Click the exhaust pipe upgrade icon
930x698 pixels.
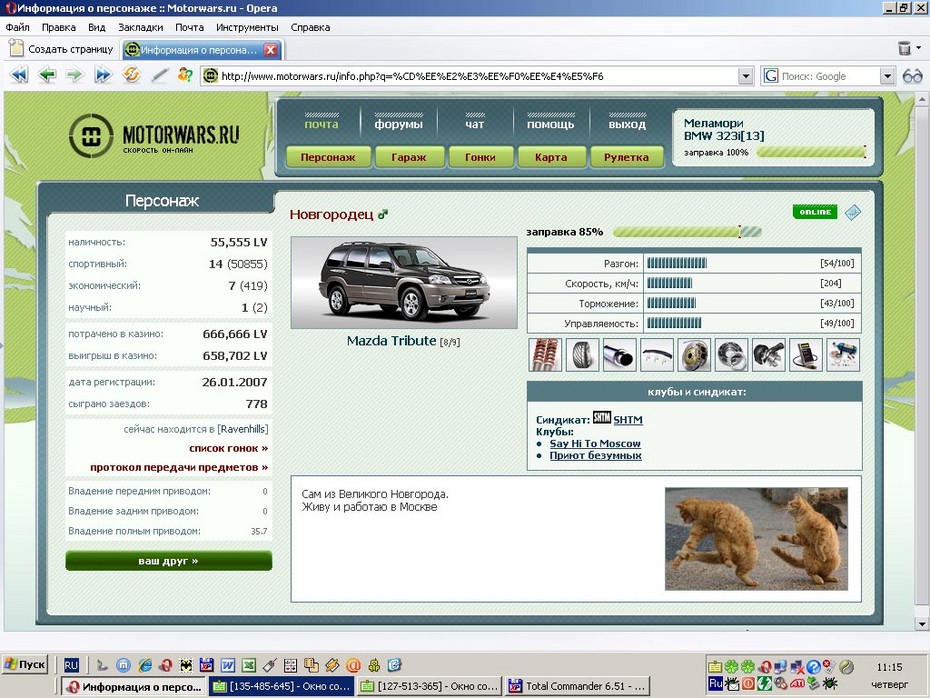[x=619, y=355]
